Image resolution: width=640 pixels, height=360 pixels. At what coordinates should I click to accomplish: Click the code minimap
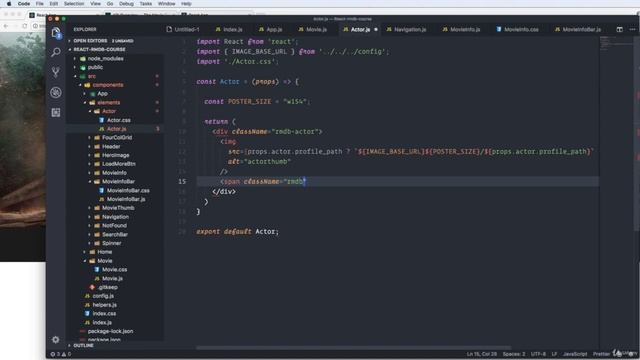[616, 43]
